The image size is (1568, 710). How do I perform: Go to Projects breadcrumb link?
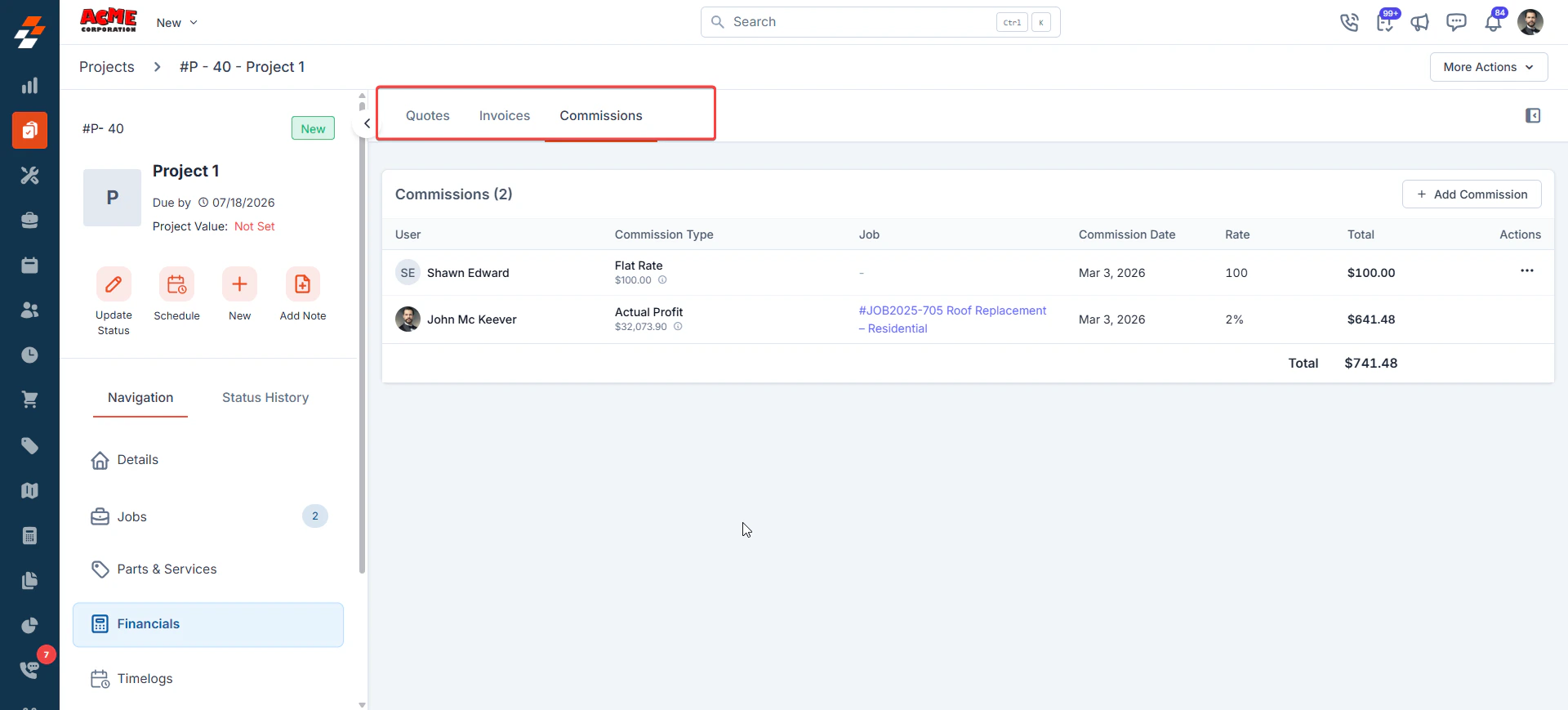107,67
